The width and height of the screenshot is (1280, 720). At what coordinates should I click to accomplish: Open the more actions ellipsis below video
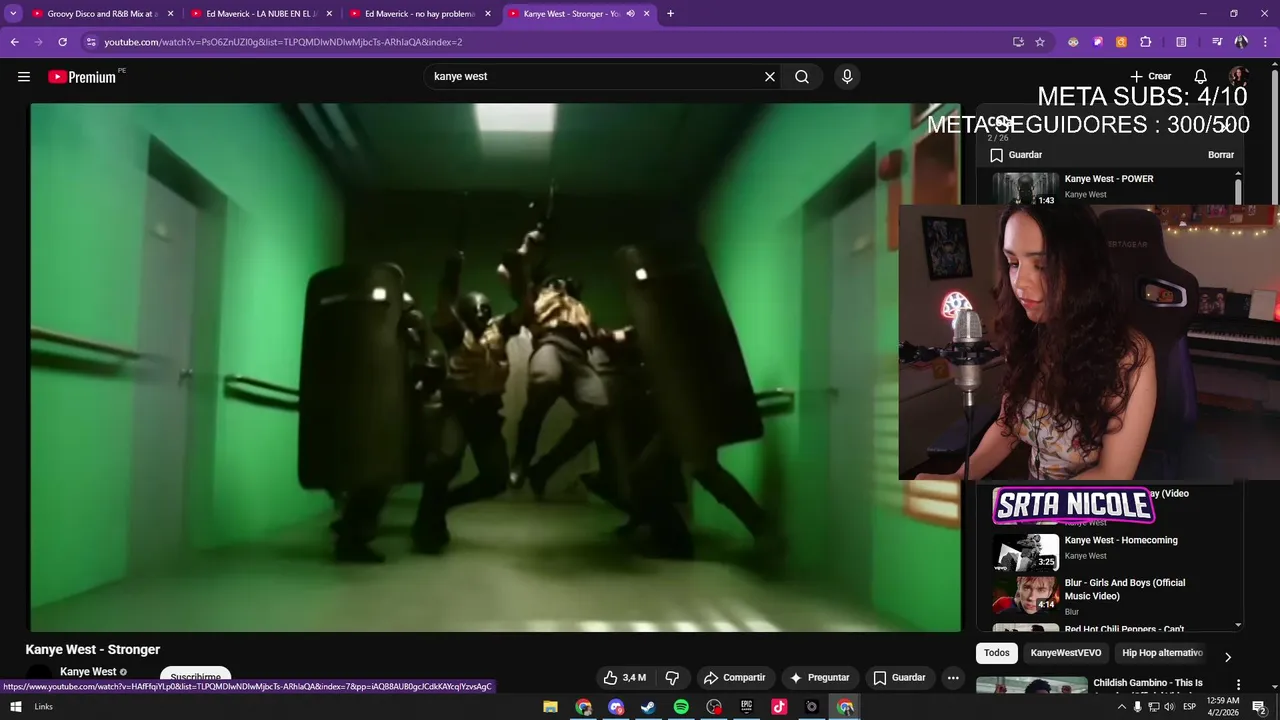953,678
